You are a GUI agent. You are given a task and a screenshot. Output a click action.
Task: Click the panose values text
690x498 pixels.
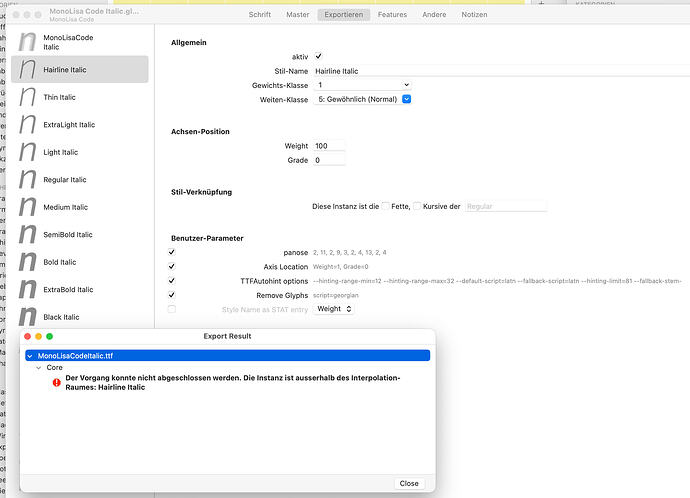350,253
